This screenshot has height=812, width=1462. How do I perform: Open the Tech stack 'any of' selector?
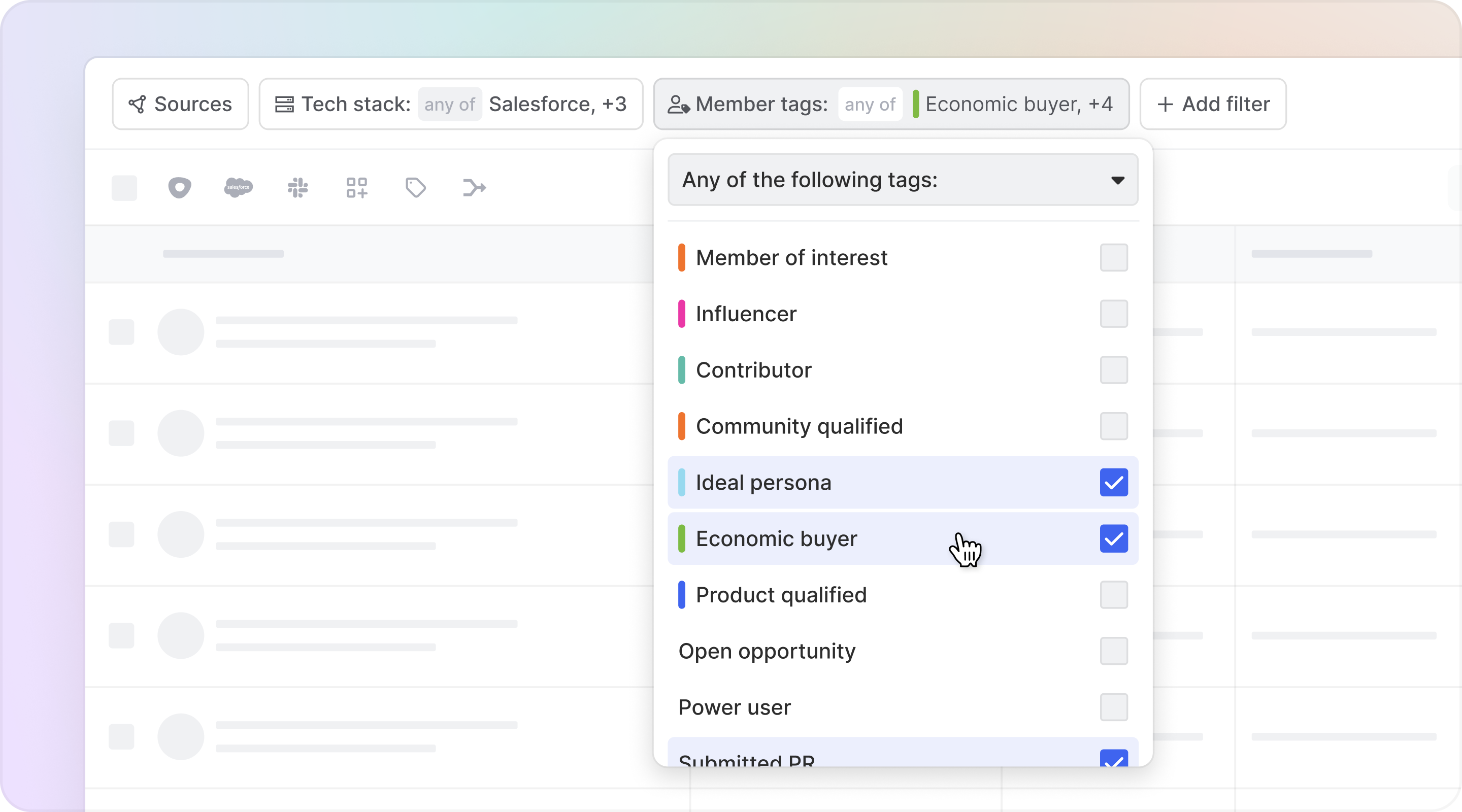[x=449, y=104]
